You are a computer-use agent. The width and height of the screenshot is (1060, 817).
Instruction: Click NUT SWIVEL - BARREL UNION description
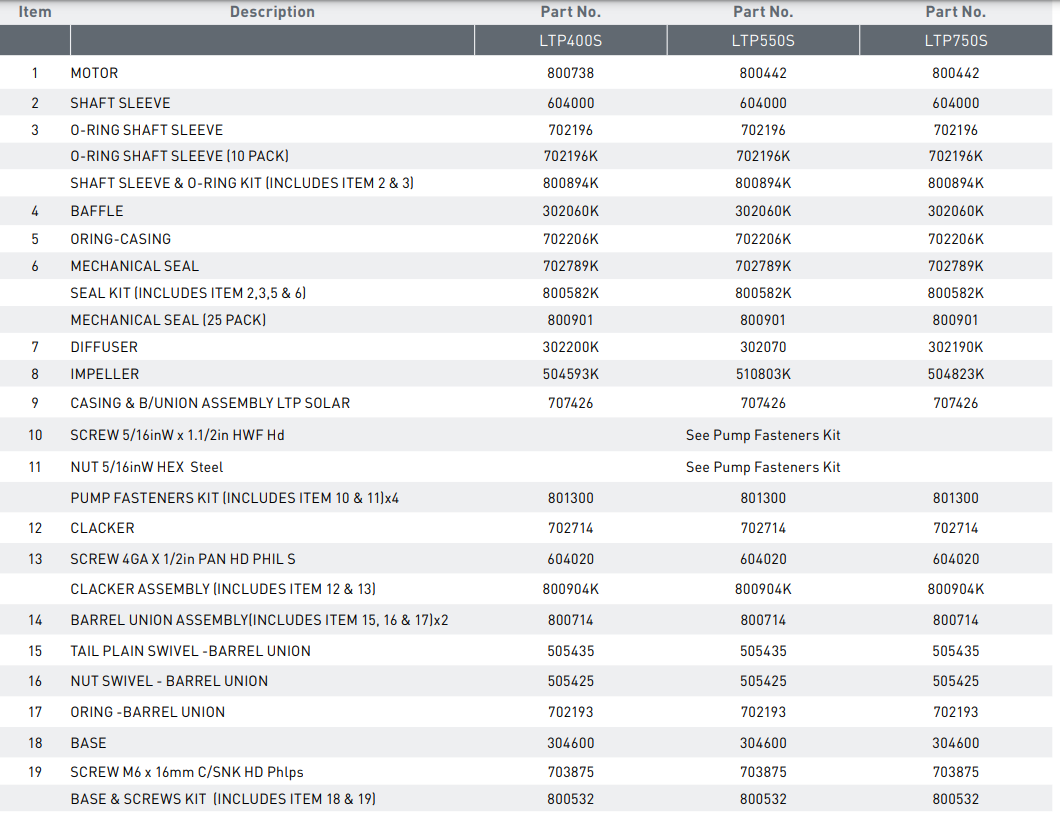169,681
